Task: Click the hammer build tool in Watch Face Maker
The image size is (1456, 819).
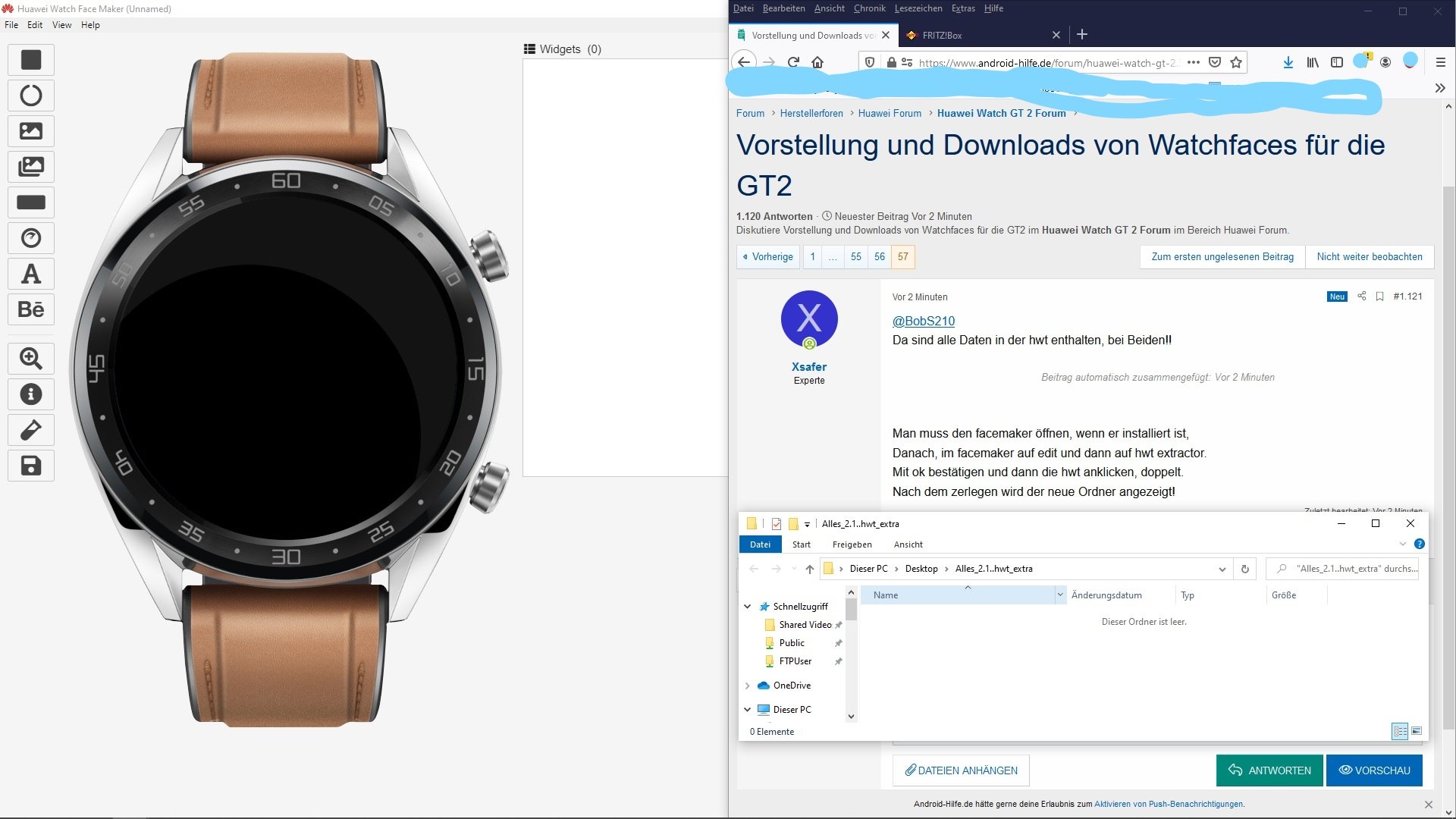Action: coord(31,430)
